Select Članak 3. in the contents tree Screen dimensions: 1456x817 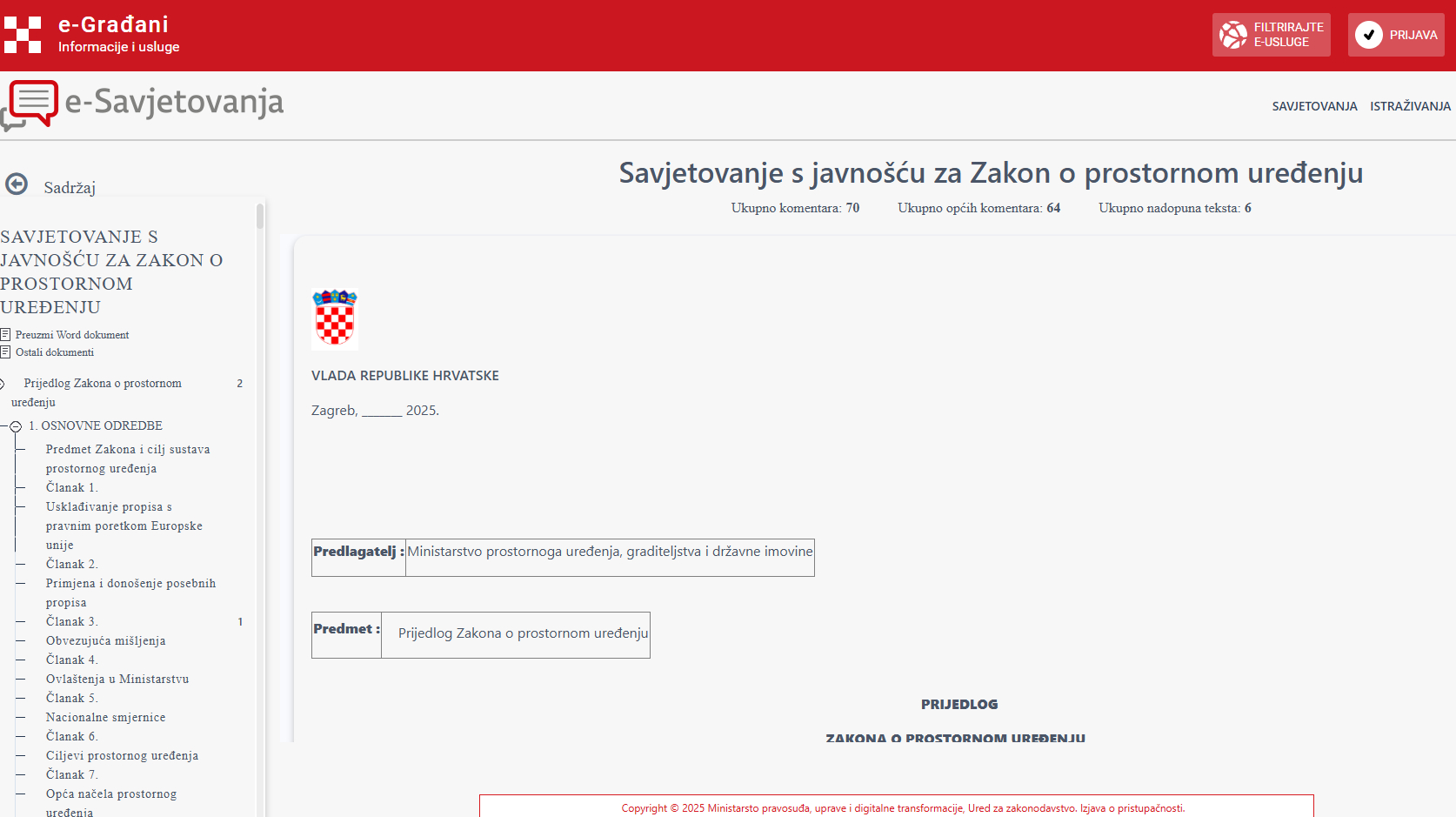(72, 621)
